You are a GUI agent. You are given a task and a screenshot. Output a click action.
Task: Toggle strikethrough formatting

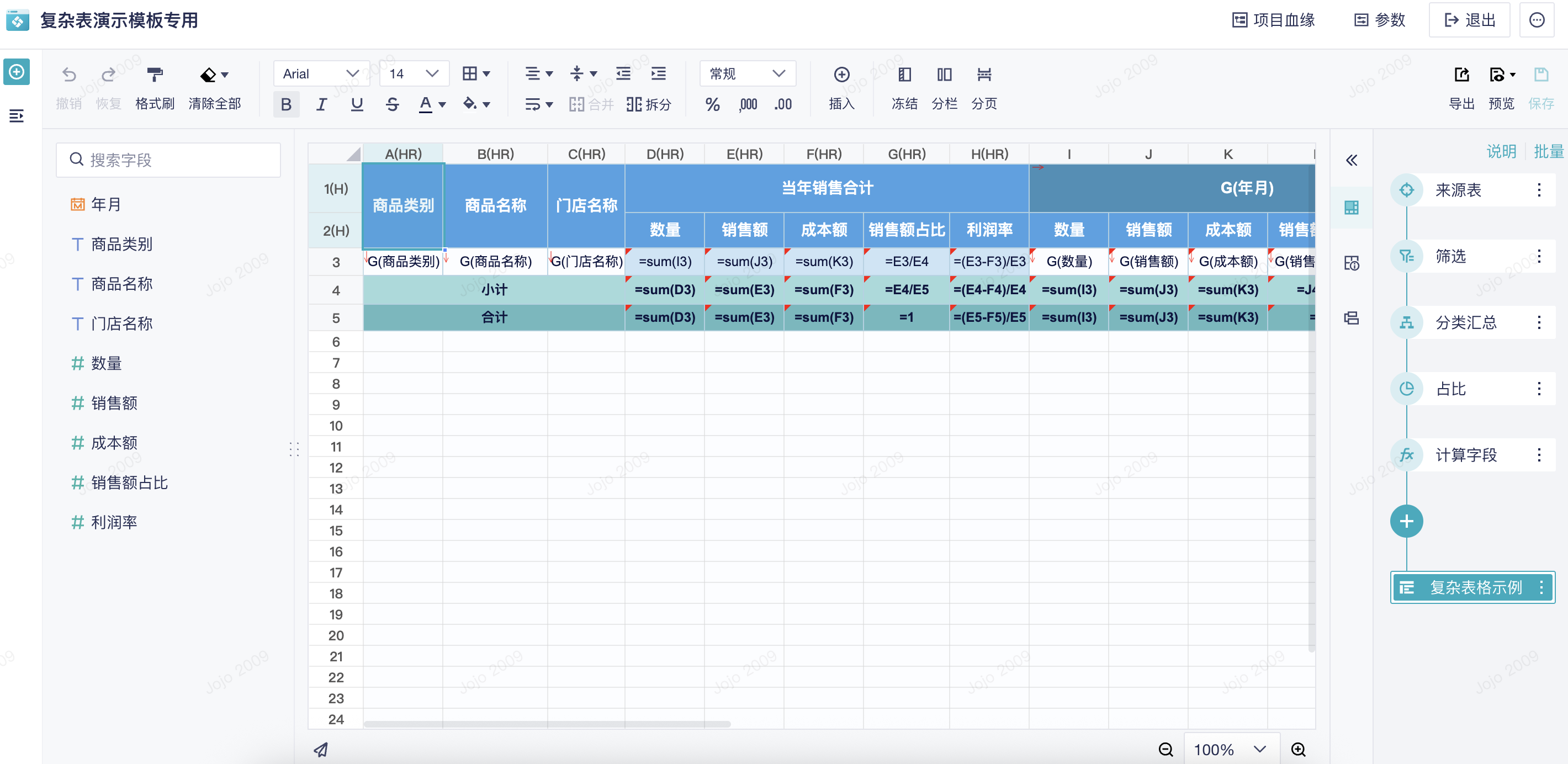(x=392, y=105)
